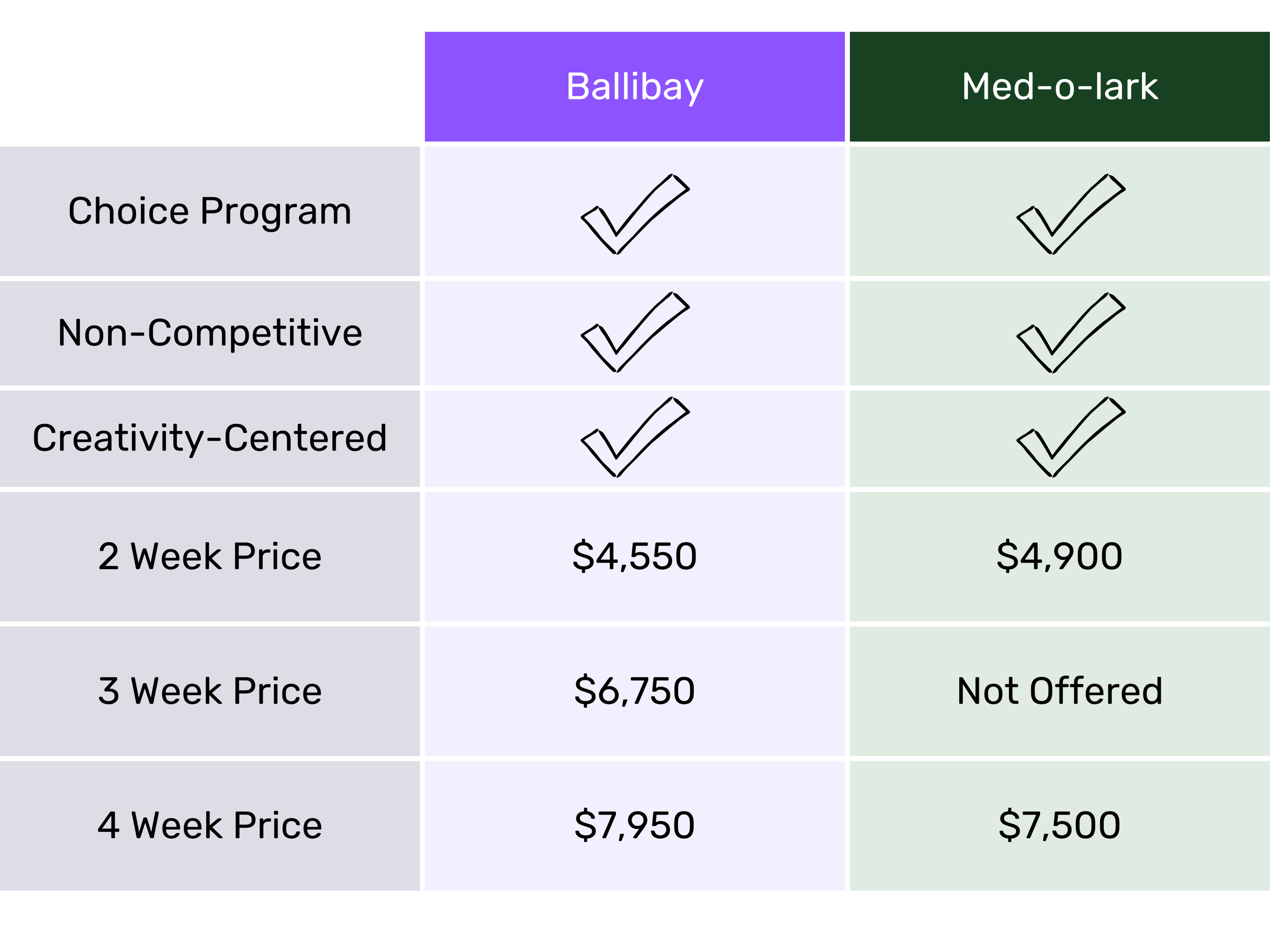The height and width of the screenshot is (952, 1270).
Task: Click Med-o-lark's Choice Program checkmark
Action: pos(1071,214)
